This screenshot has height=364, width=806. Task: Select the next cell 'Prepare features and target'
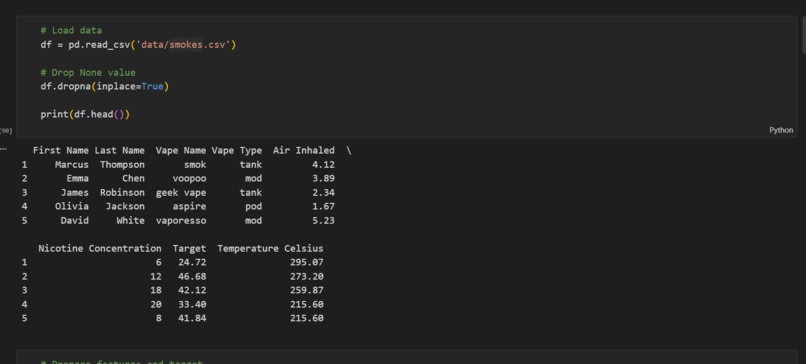406,358
